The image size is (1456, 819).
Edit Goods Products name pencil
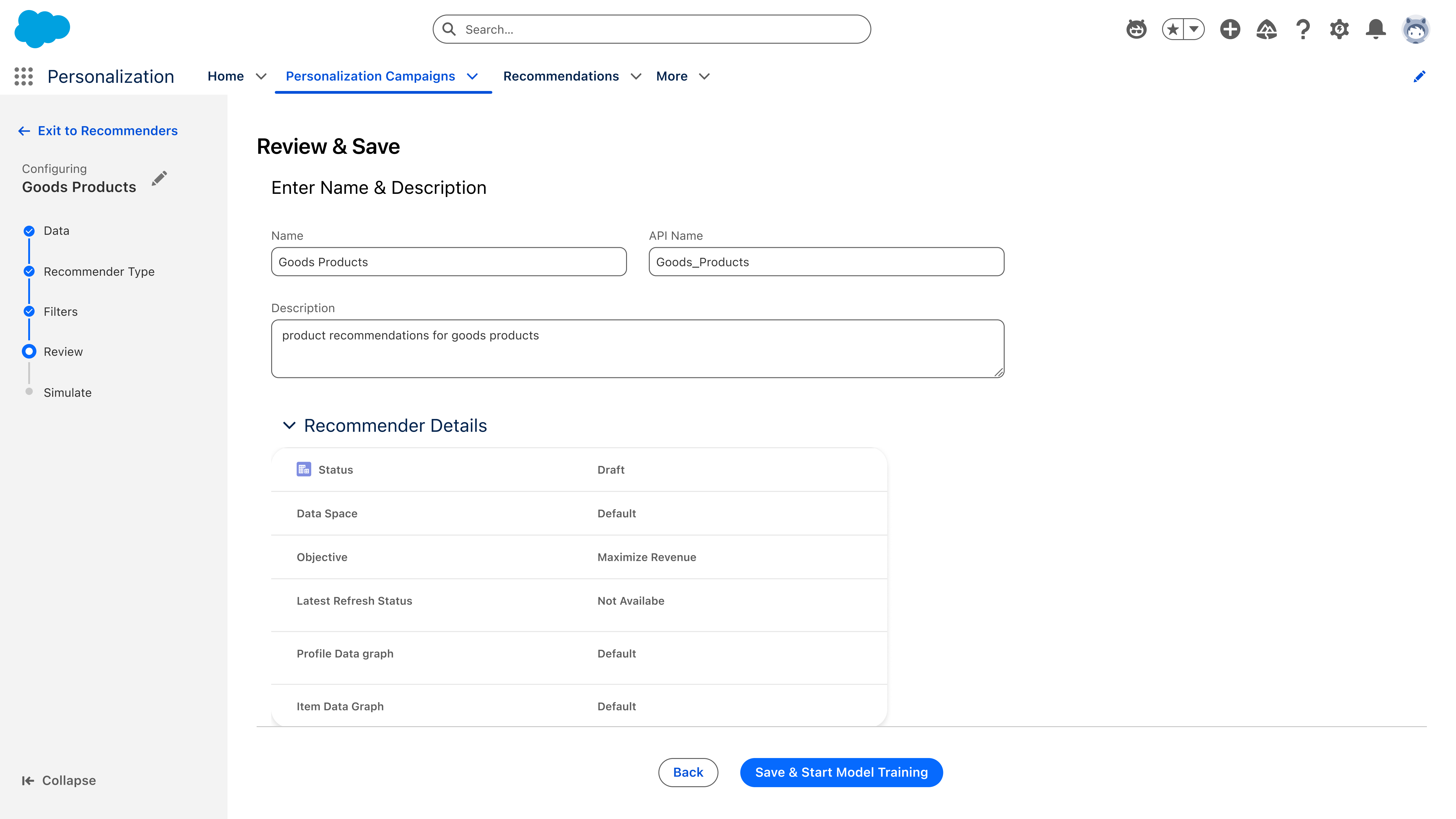[x=159, y=179]
